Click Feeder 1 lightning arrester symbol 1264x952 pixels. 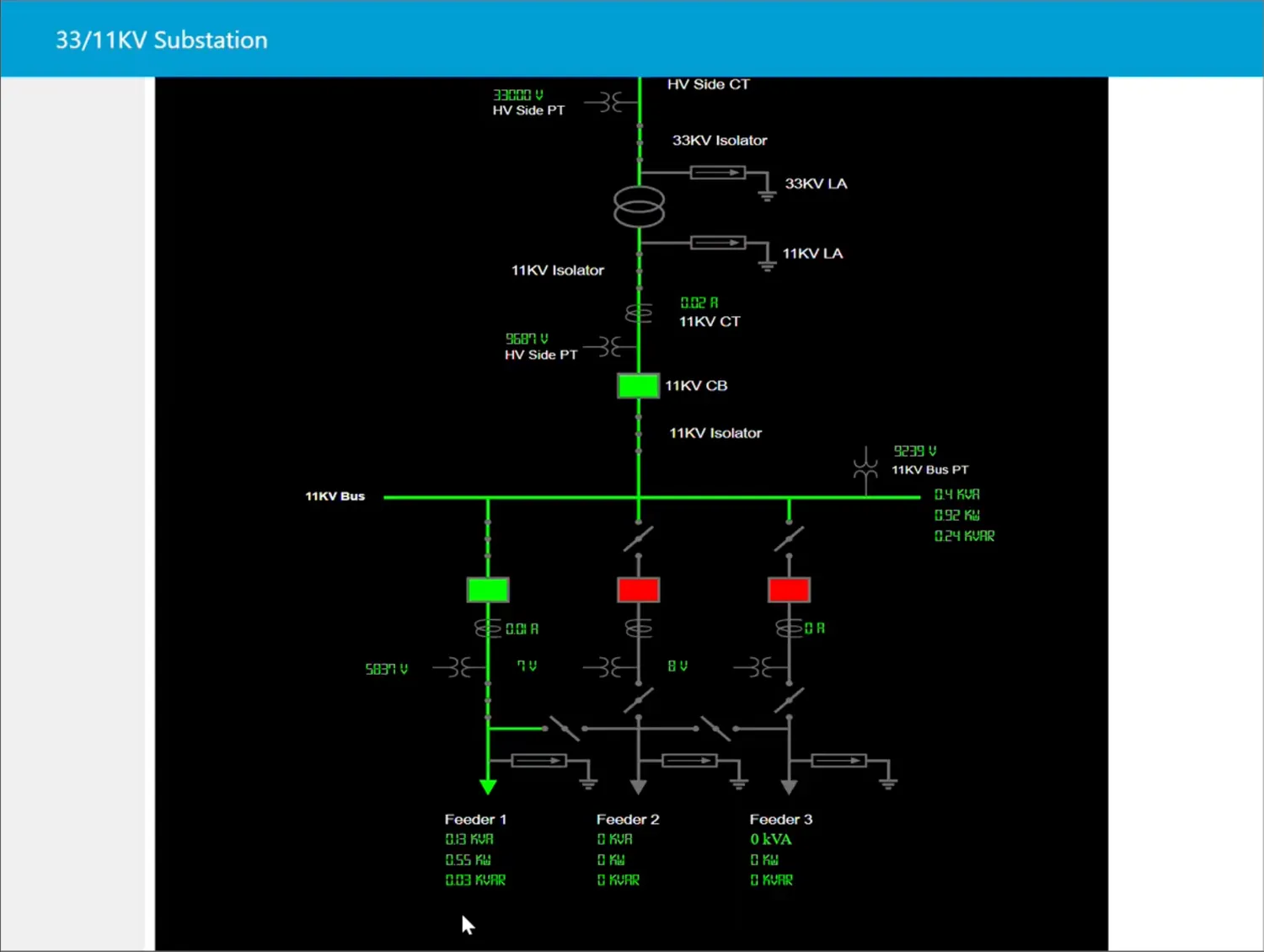tap(539, 761)
